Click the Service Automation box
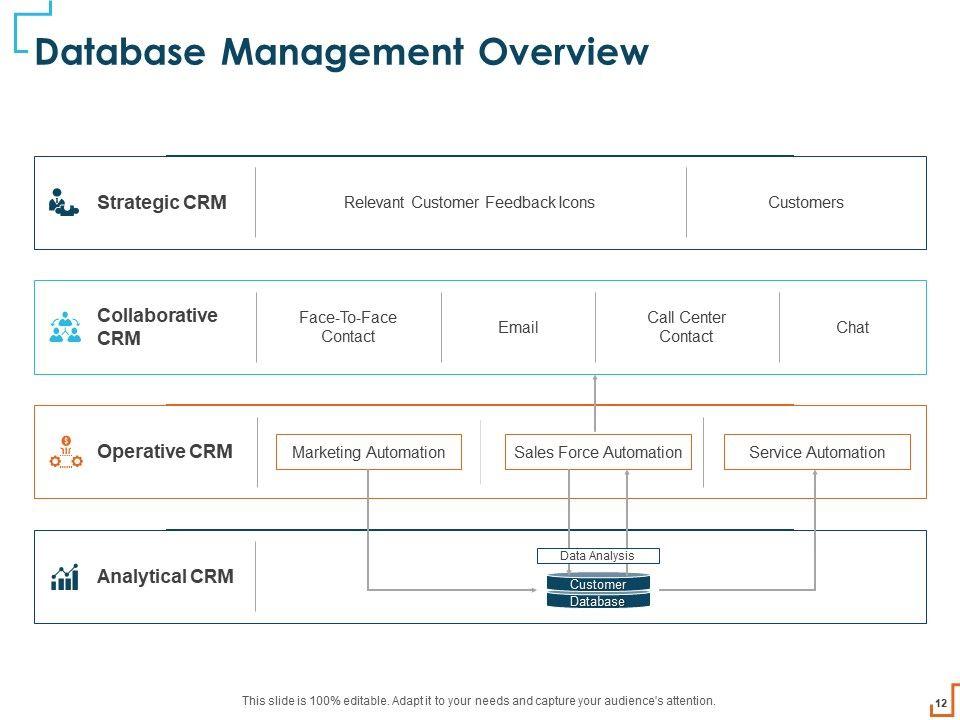Viewport: 960px width, 720px height. [817, 452]
